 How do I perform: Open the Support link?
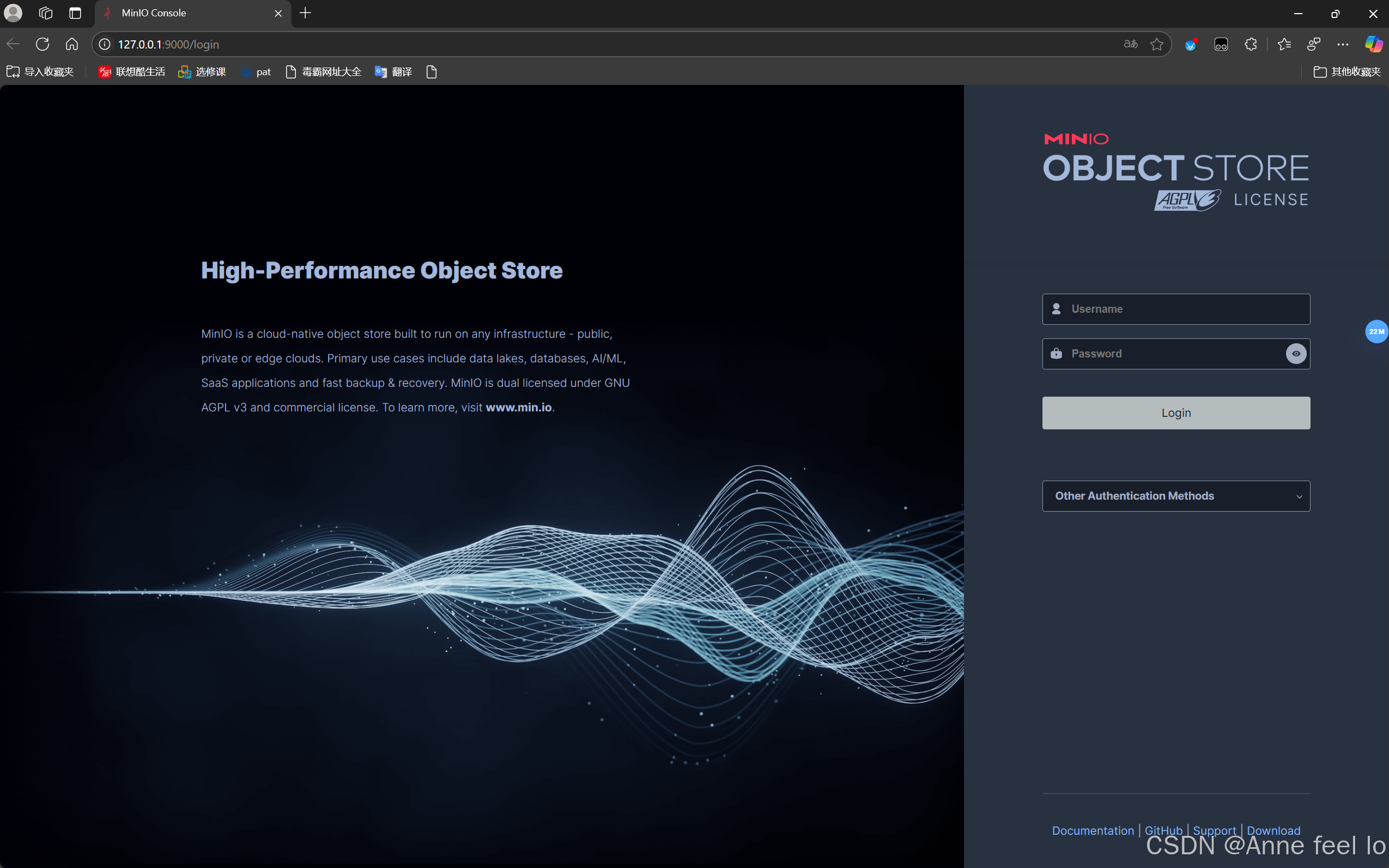1214,830
